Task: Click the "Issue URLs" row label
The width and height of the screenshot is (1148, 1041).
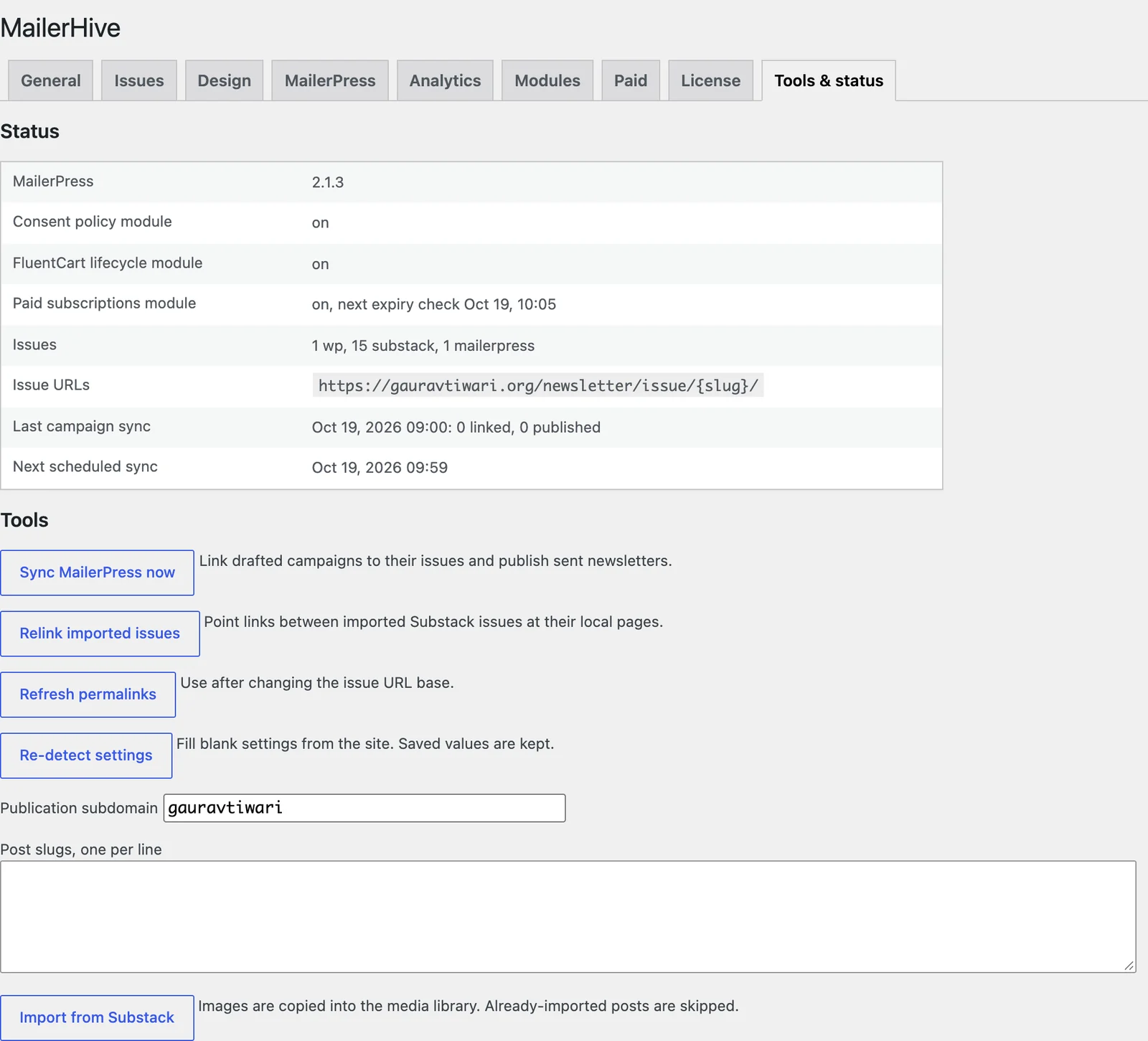Action: pos(51,385)
